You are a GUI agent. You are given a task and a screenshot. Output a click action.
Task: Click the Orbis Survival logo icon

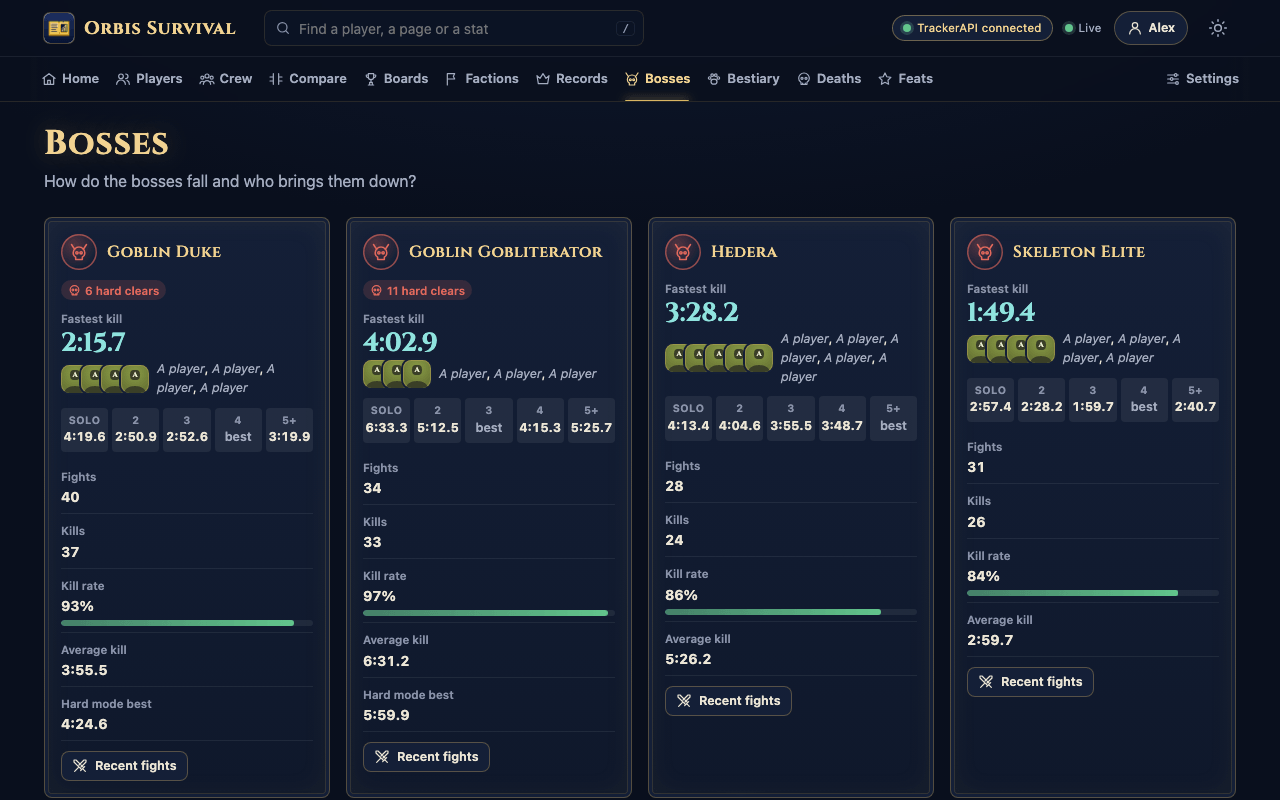(x=59, y=28)
